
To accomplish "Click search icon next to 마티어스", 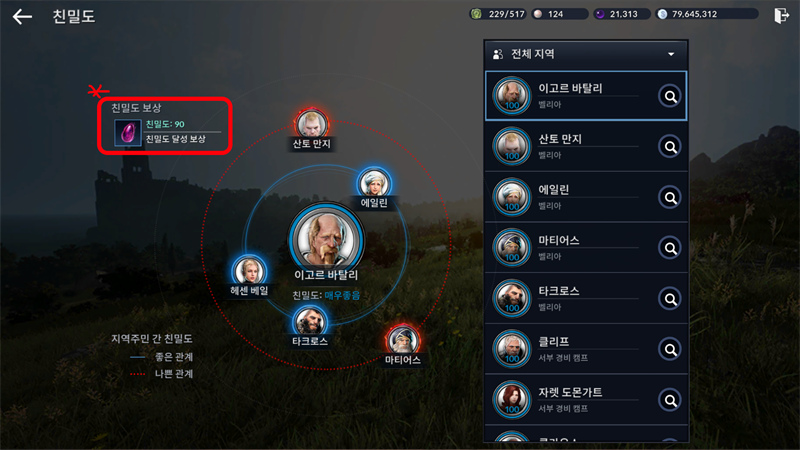I will coord(670,248).
